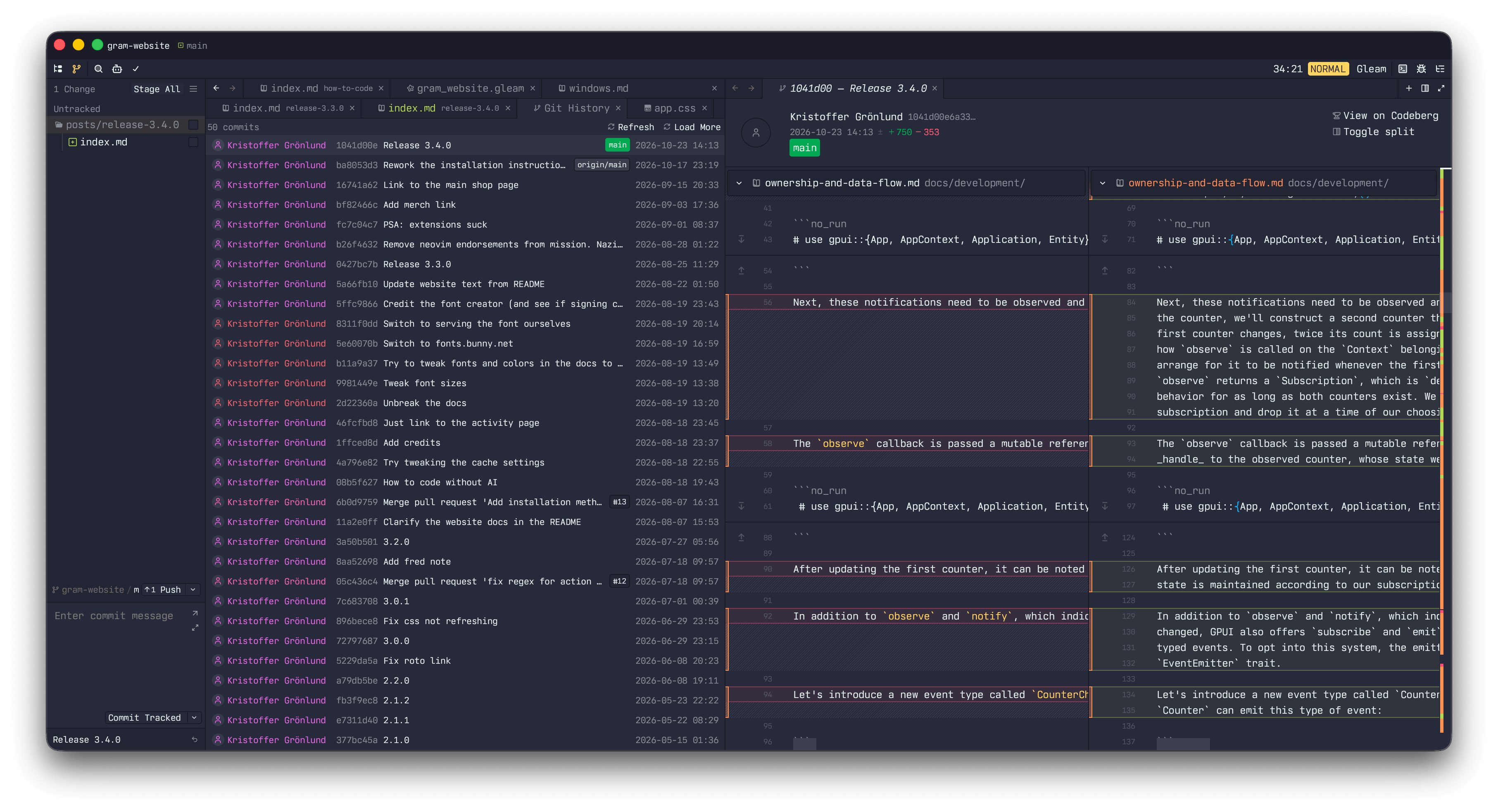Open the main branch picker in title bar
Screen dimensions: 1498x812
pos(193,45)
